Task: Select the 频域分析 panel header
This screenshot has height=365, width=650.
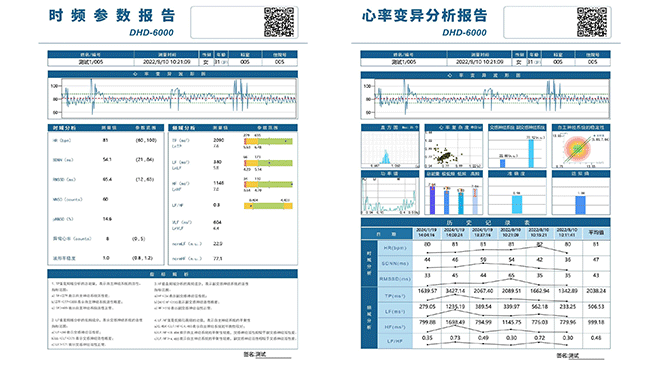Action: [x=233, y=128]
